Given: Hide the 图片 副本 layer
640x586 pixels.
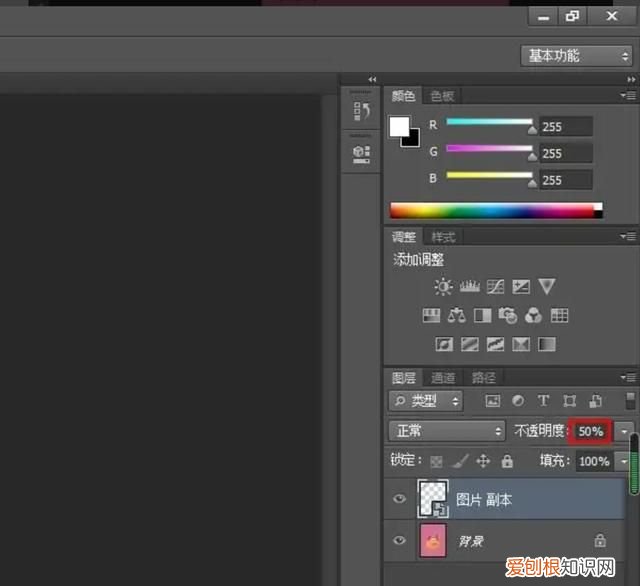Looking at the screenshot, I should [400, 499].
